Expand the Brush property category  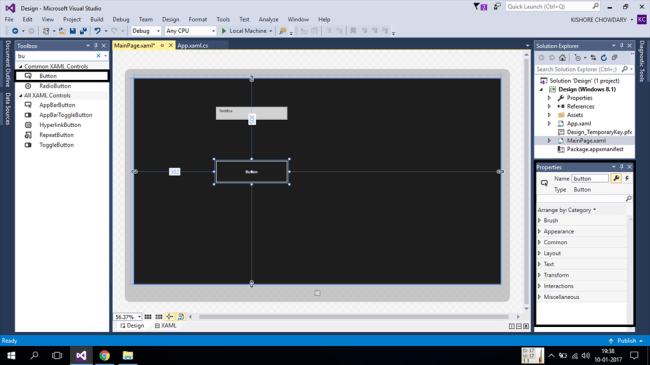(540, 220)
